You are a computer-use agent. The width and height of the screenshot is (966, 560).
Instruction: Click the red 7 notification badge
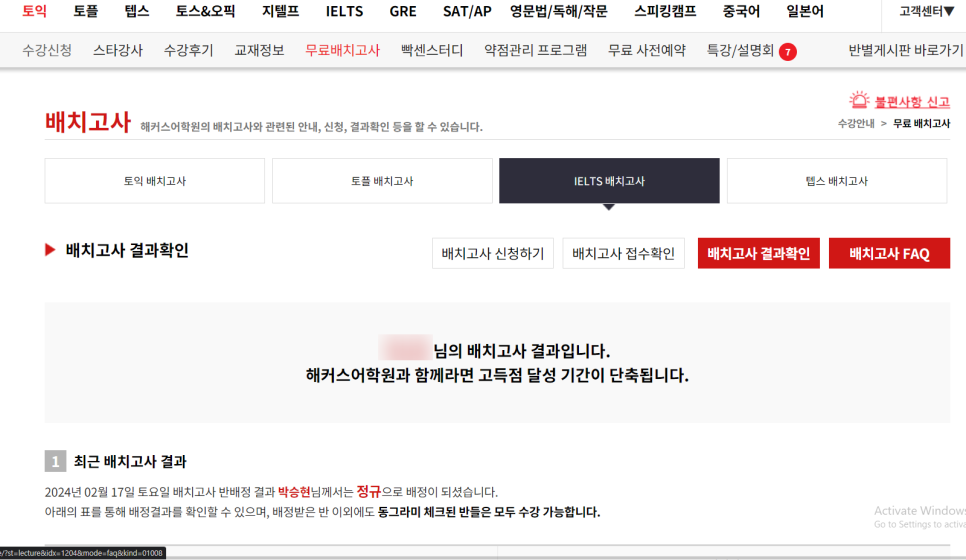(x=787, y=52)
